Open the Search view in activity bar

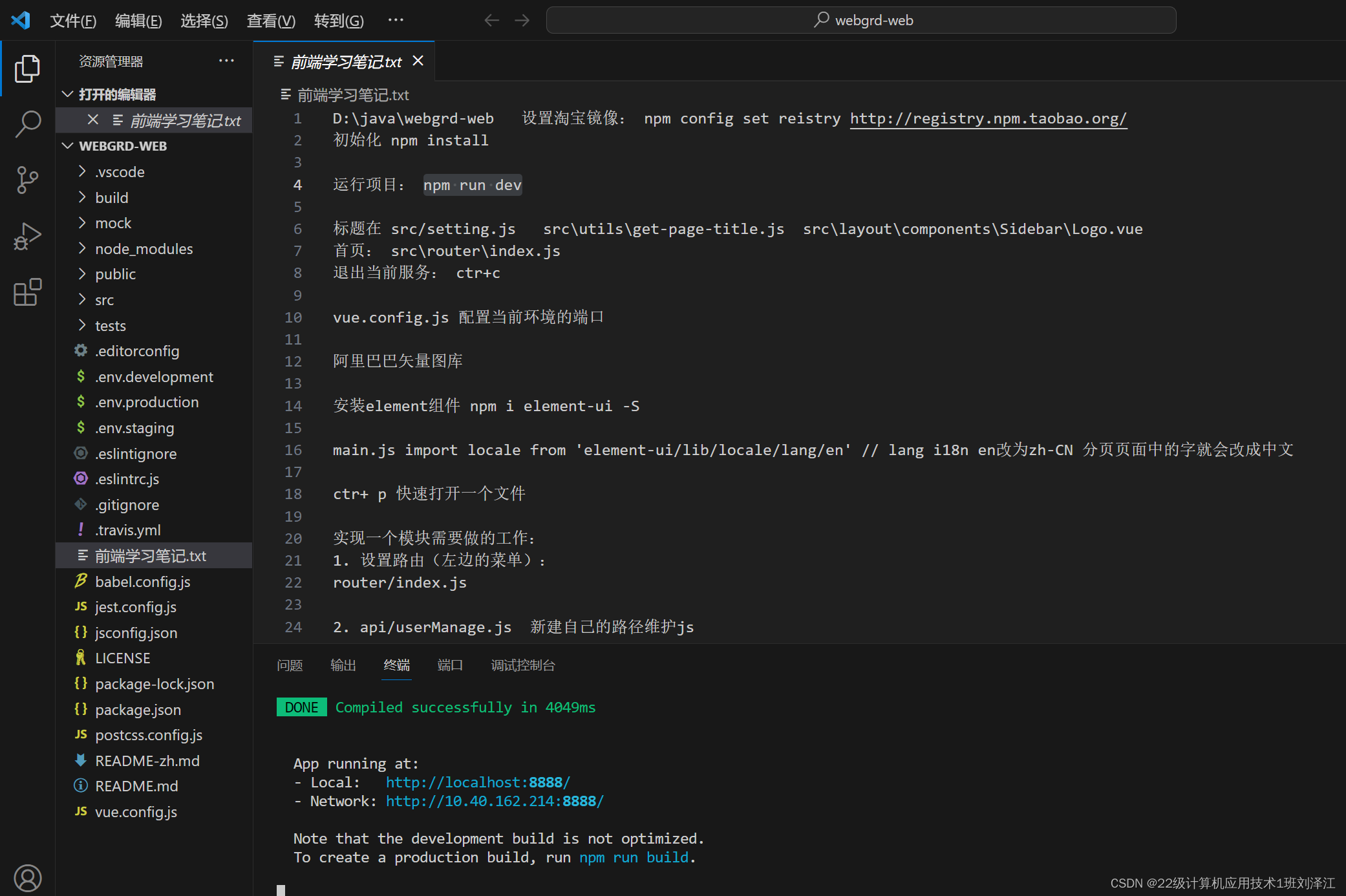27,124
